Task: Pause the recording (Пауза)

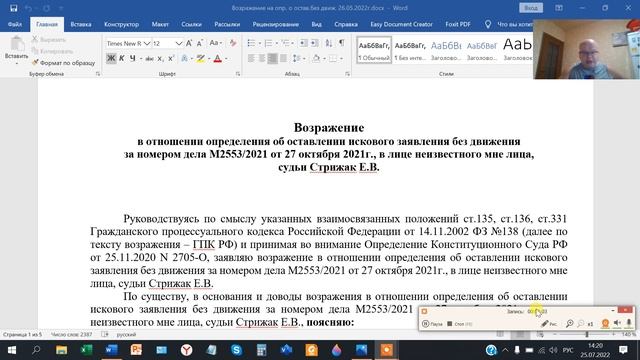Action: coord(432,324)
